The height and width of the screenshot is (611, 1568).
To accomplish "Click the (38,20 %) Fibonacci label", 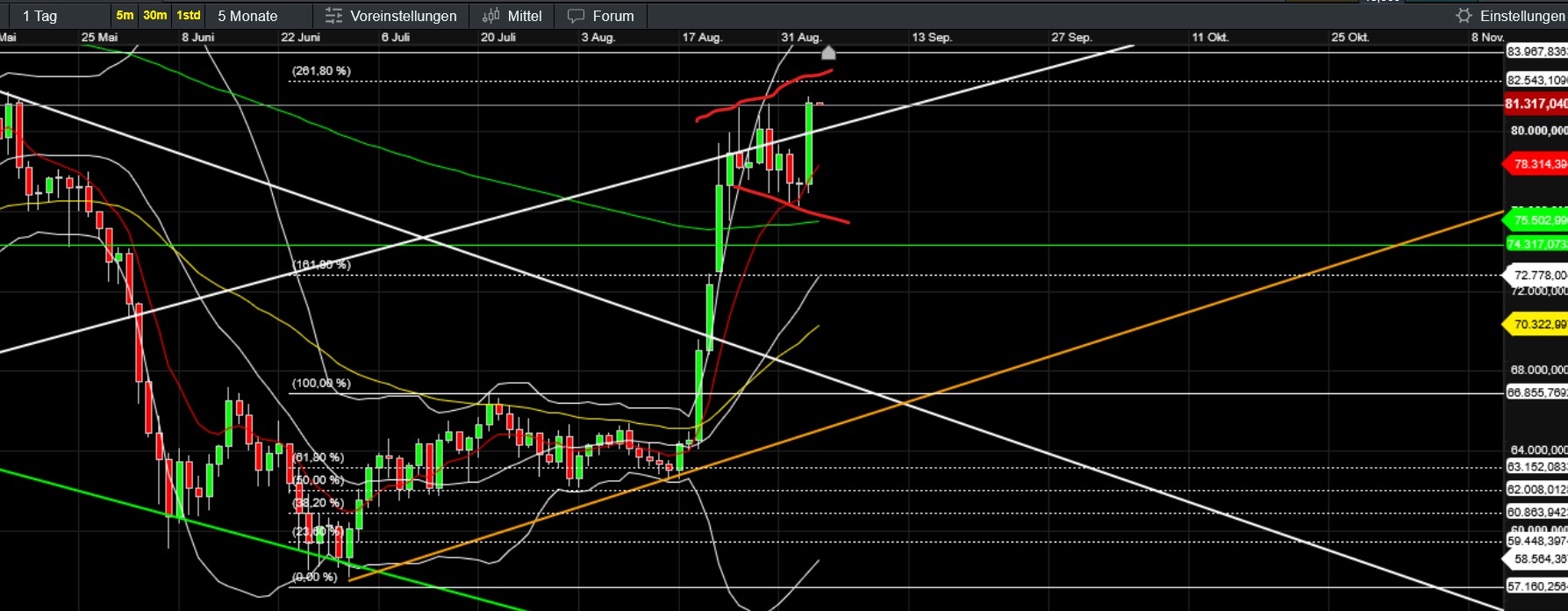I will (318, 503).
